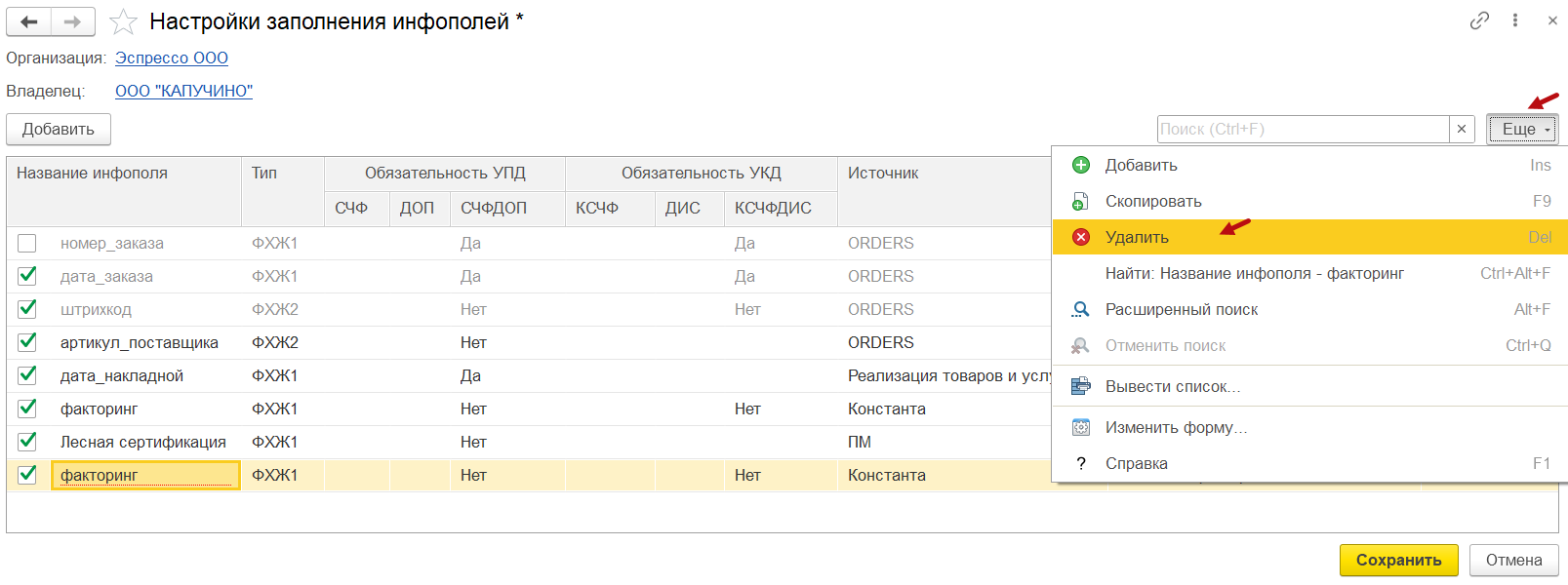Screen dimensions: 1568x585
Task: Click the ДОП column header
Action: 420,209
